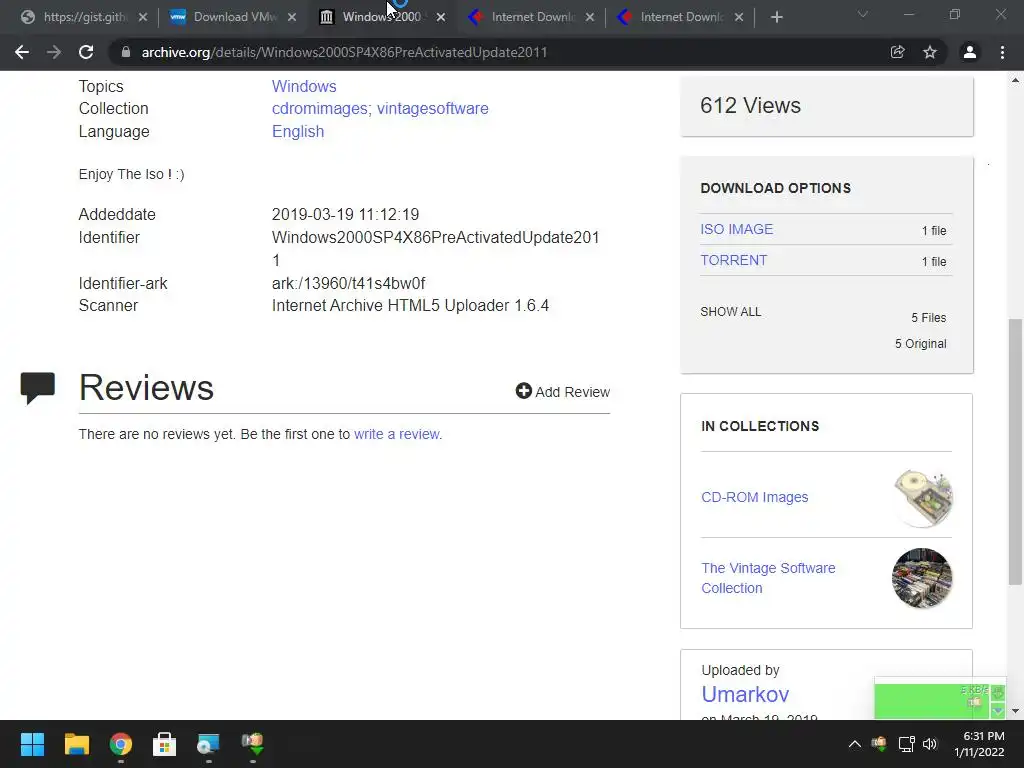Click SHOW ALL download options
Image resolution: width=1024 pixels, height=768 pixels.
click(x=731, y=312)
